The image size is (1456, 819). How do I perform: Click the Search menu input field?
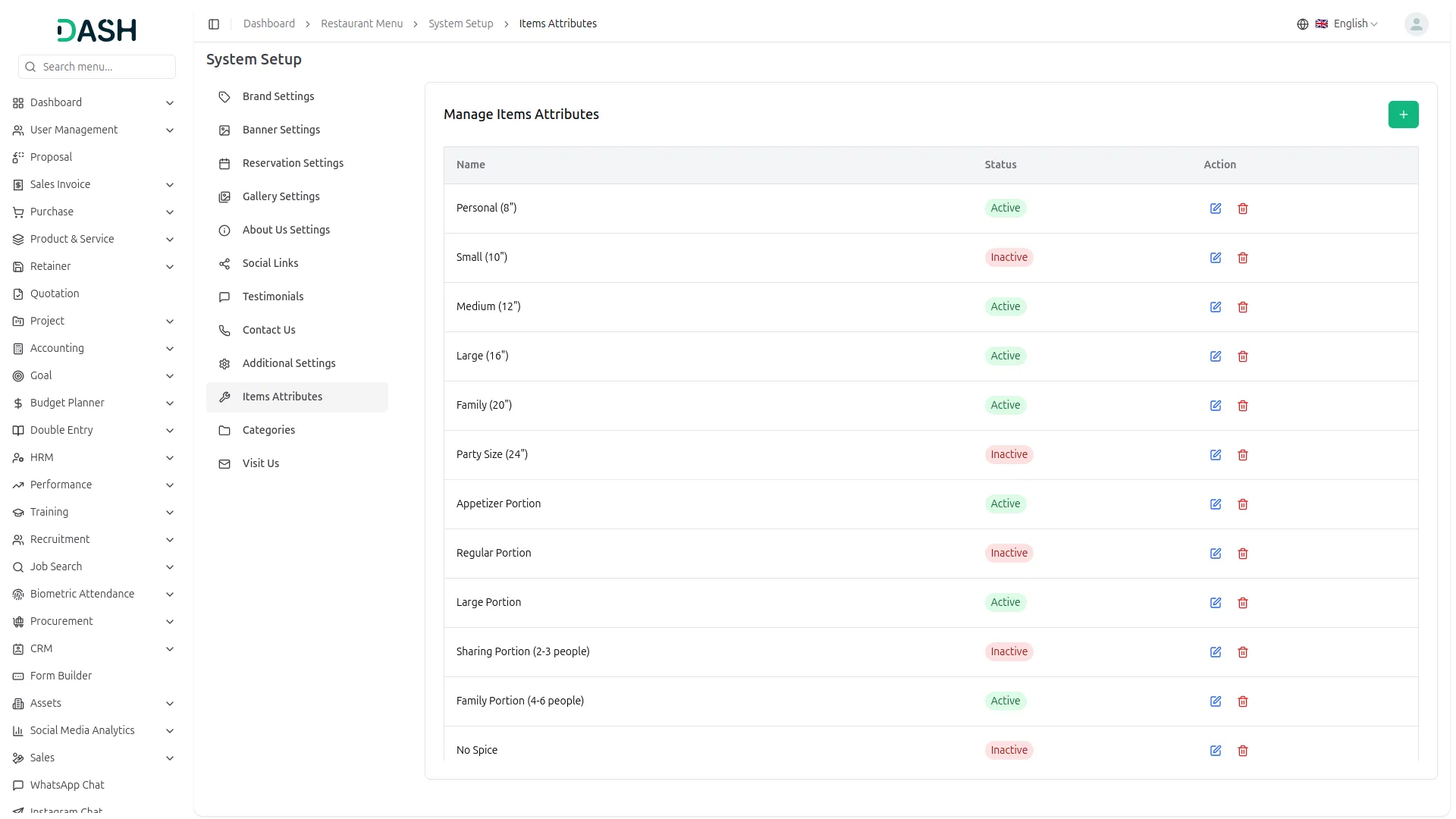click(105, 67)
